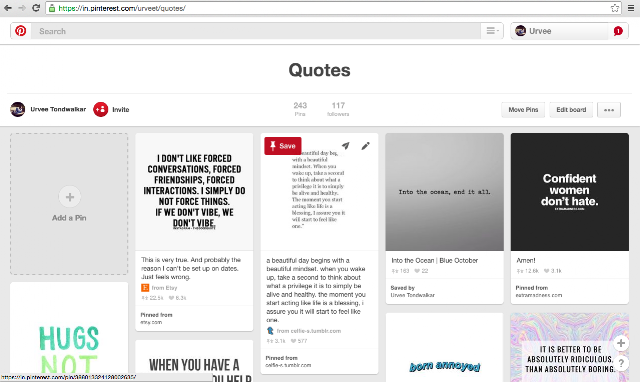Open Urvee profile menu button
This screenshot has width=640, height=382.
559,31
